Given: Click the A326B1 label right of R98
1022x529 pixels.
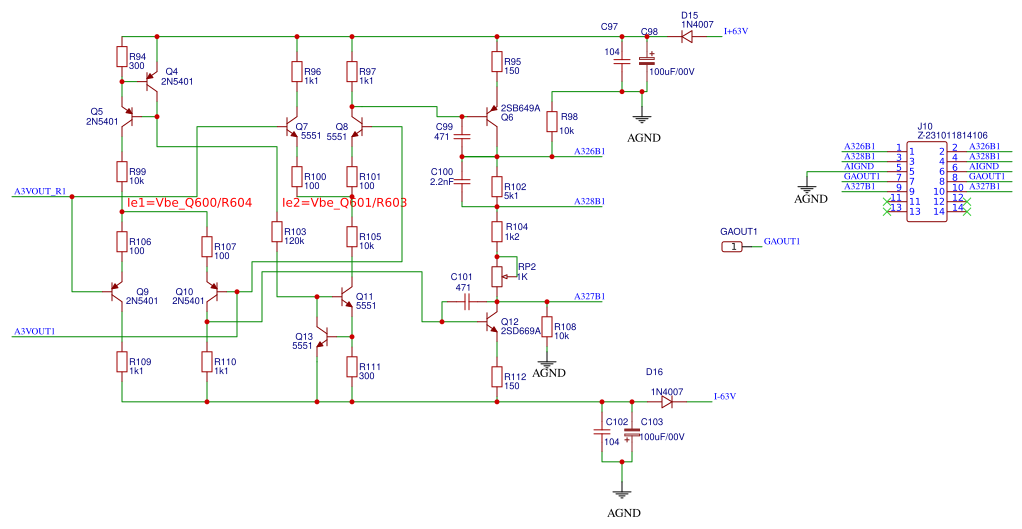Looking at the screenshot, I should point(589,151).
